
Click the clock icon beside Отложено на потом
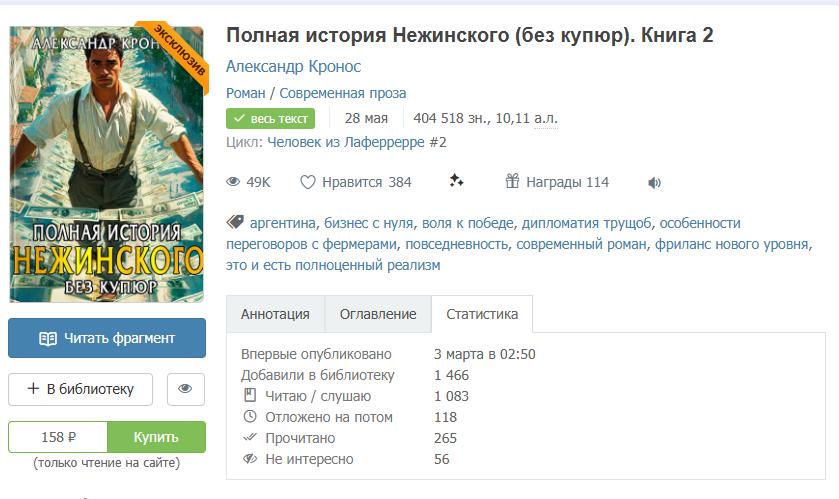250,416
